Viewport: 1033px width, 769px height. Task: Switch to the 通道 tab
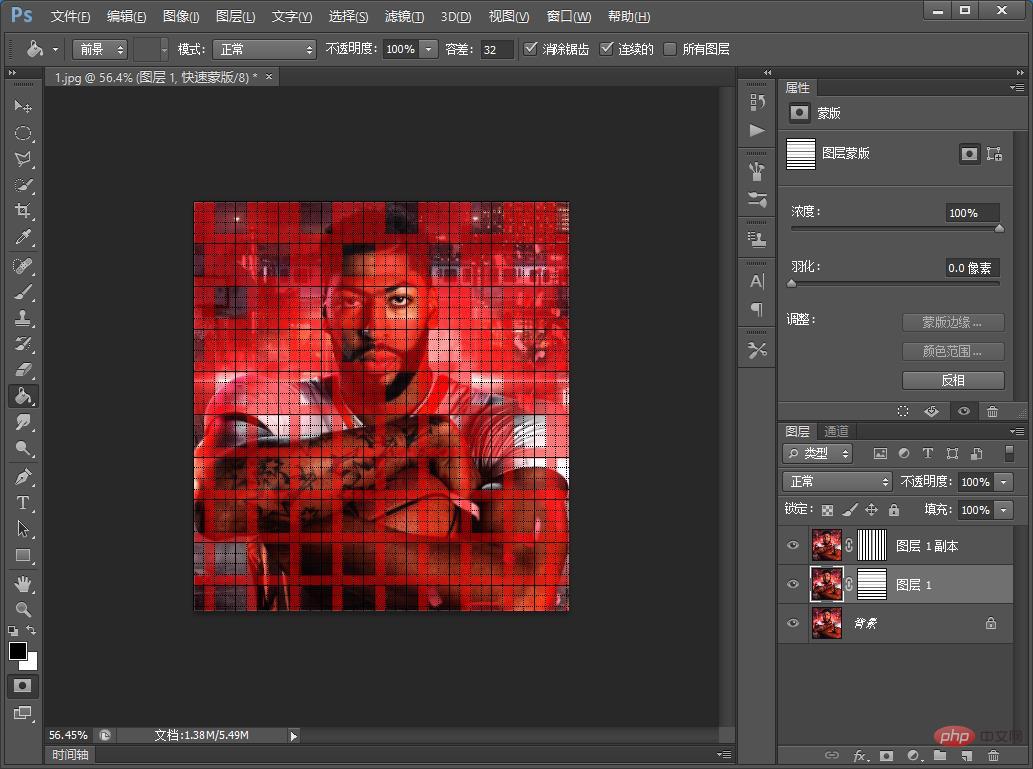837,431
